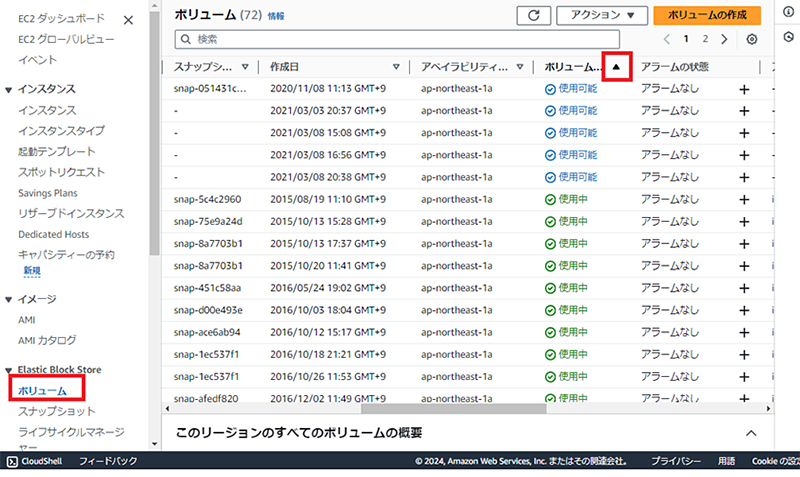Click the インスタンス item under the インスタンス section

click(x=47, y=110)
